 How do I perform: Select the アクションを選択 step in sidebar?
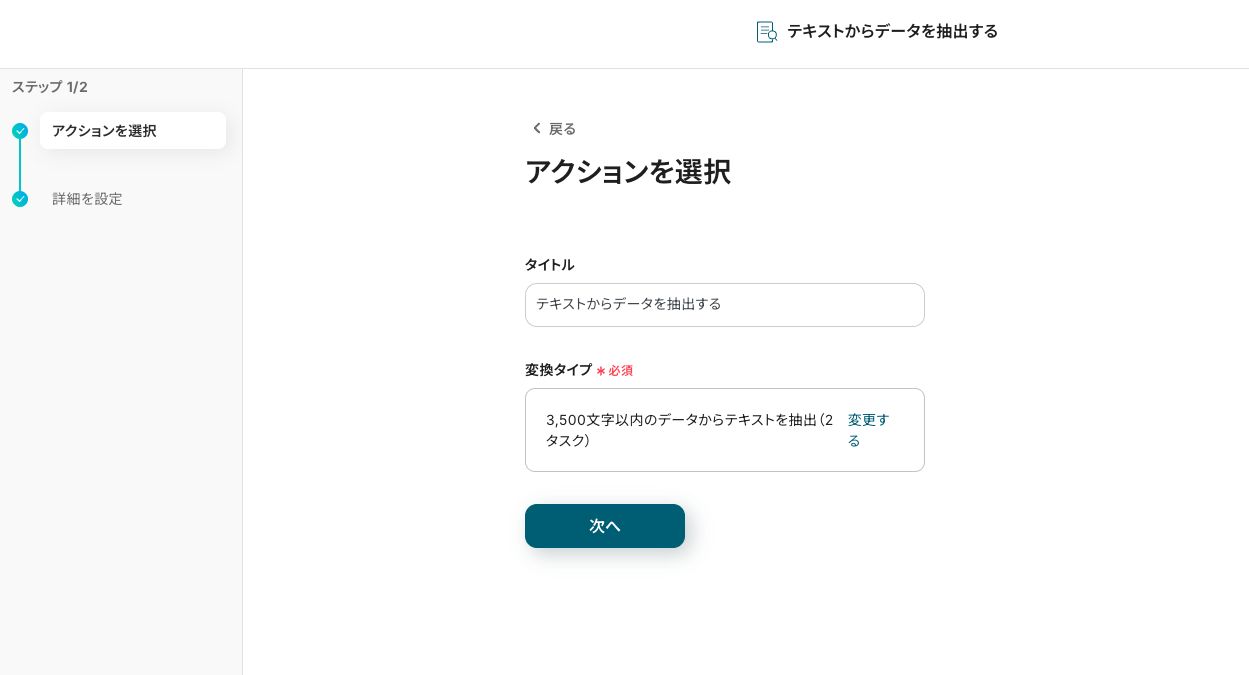click(x=132, y=131)
